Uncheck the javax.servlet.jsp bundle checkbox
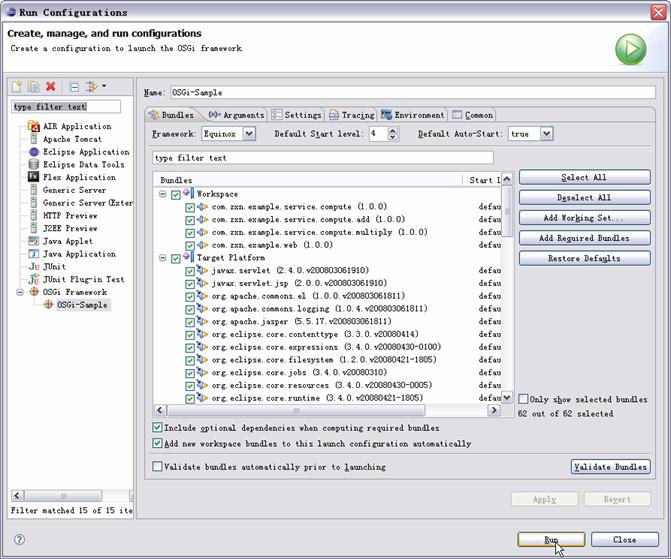 pos(190,284)
